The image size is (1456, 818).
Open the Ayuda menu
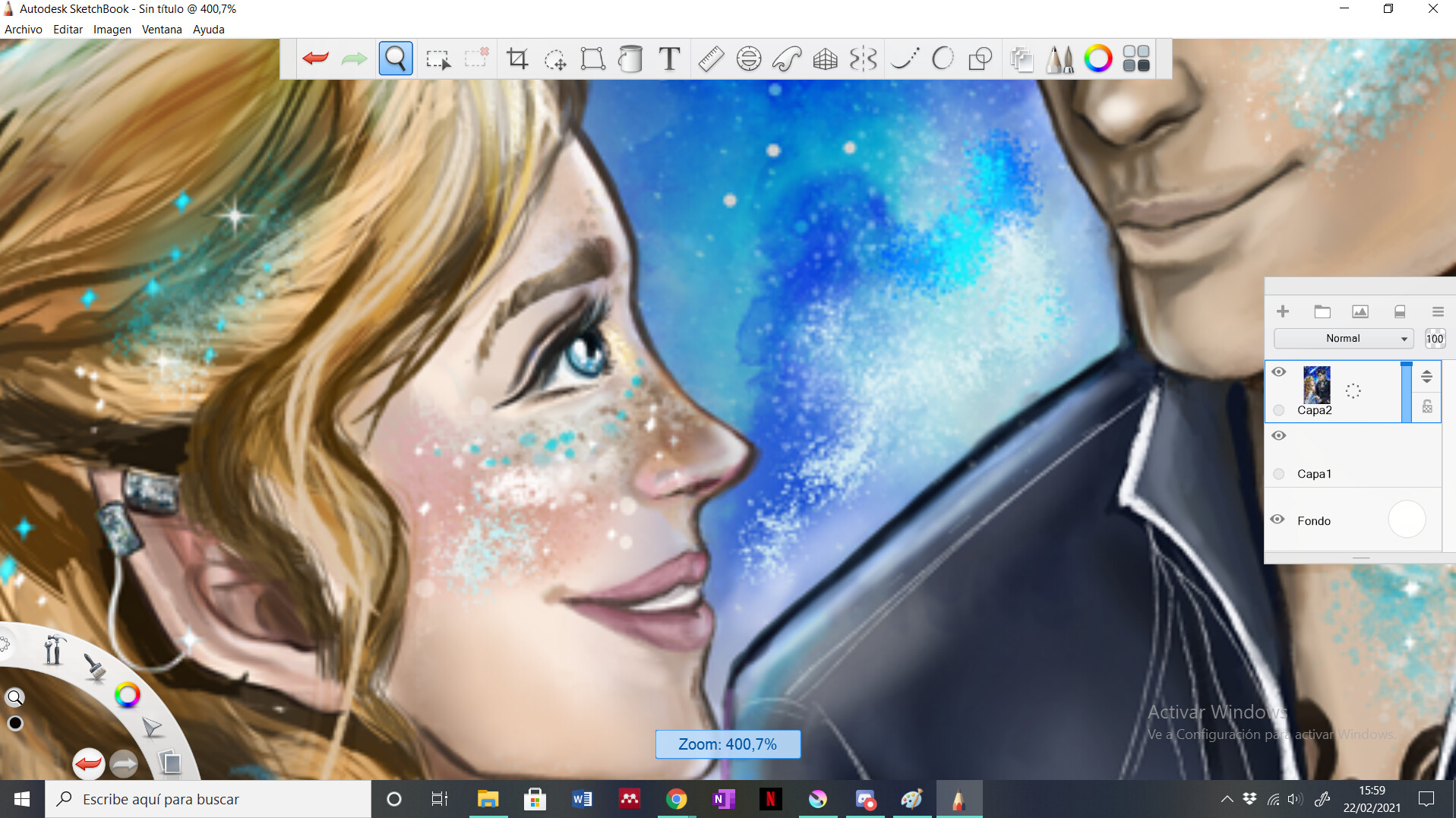point(209,30)
